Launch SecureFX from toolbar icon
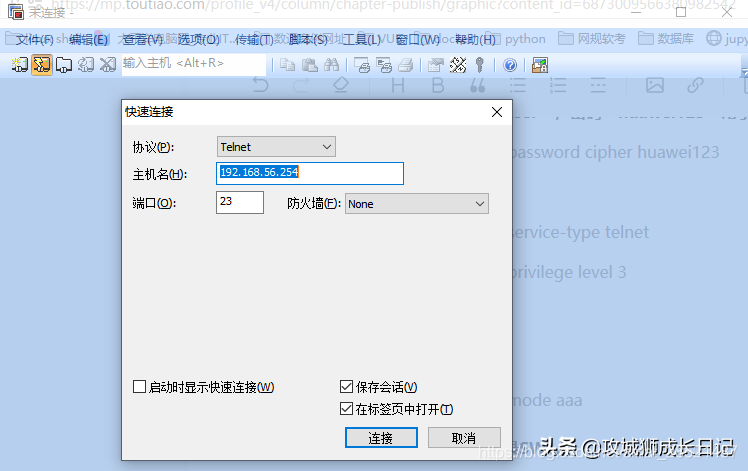The width and height of the screenshot is (748, 471). click(x=540, y=65)
